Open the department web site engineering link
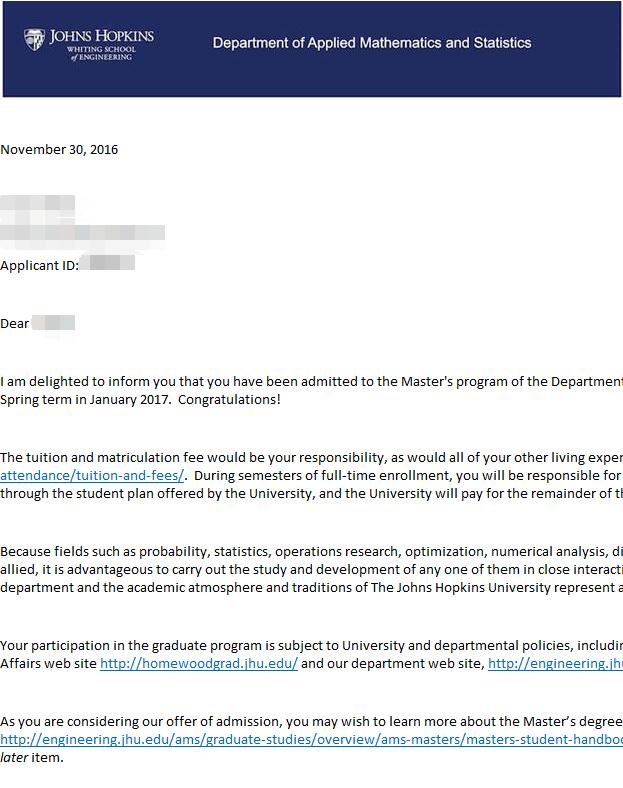This screenshot has width=623, height=788. click(x=555, y=663)
